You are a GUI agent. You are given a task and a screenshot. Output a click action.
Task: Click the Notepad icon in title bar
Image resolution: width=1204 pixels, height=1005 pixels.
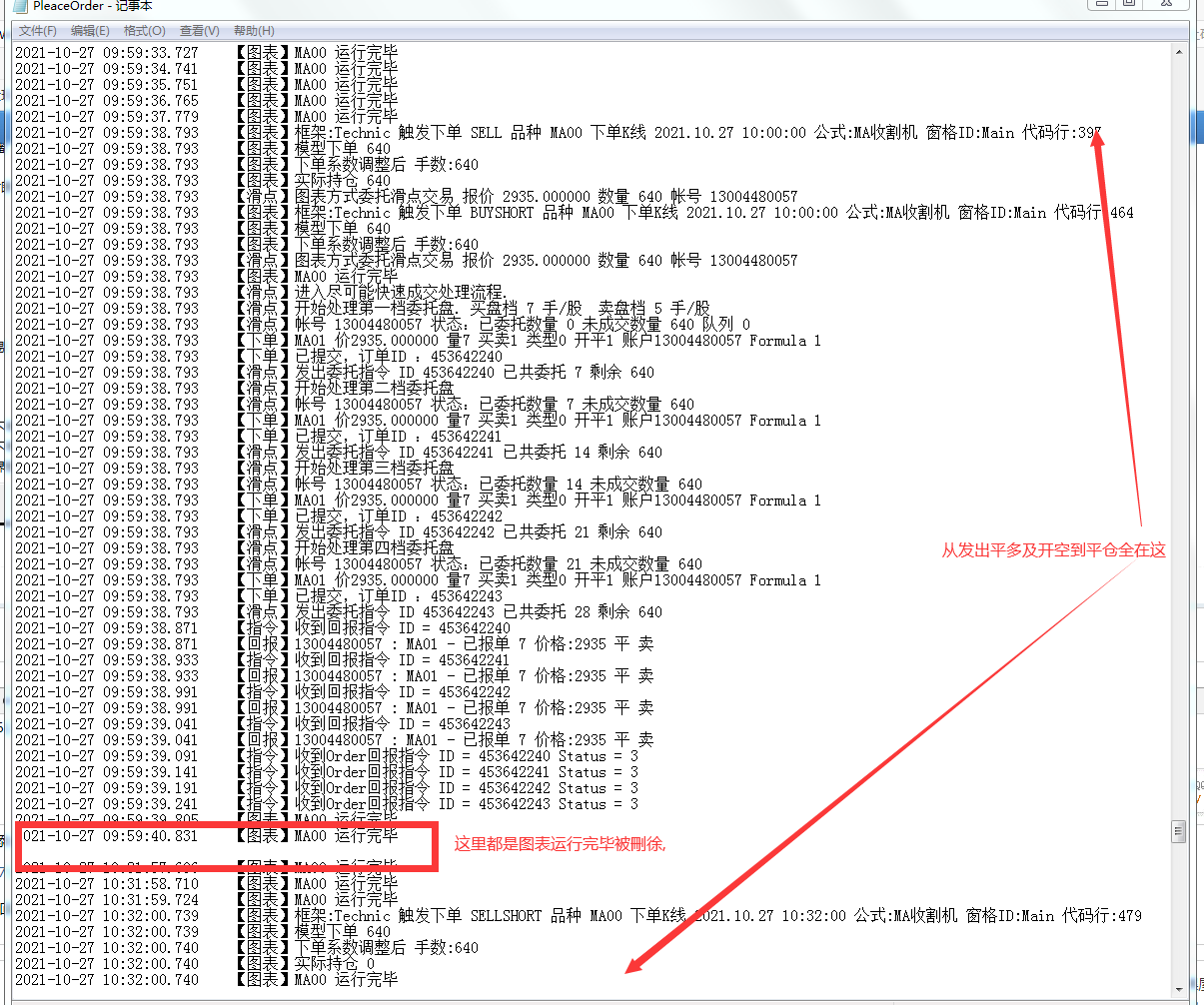point(19,6)
